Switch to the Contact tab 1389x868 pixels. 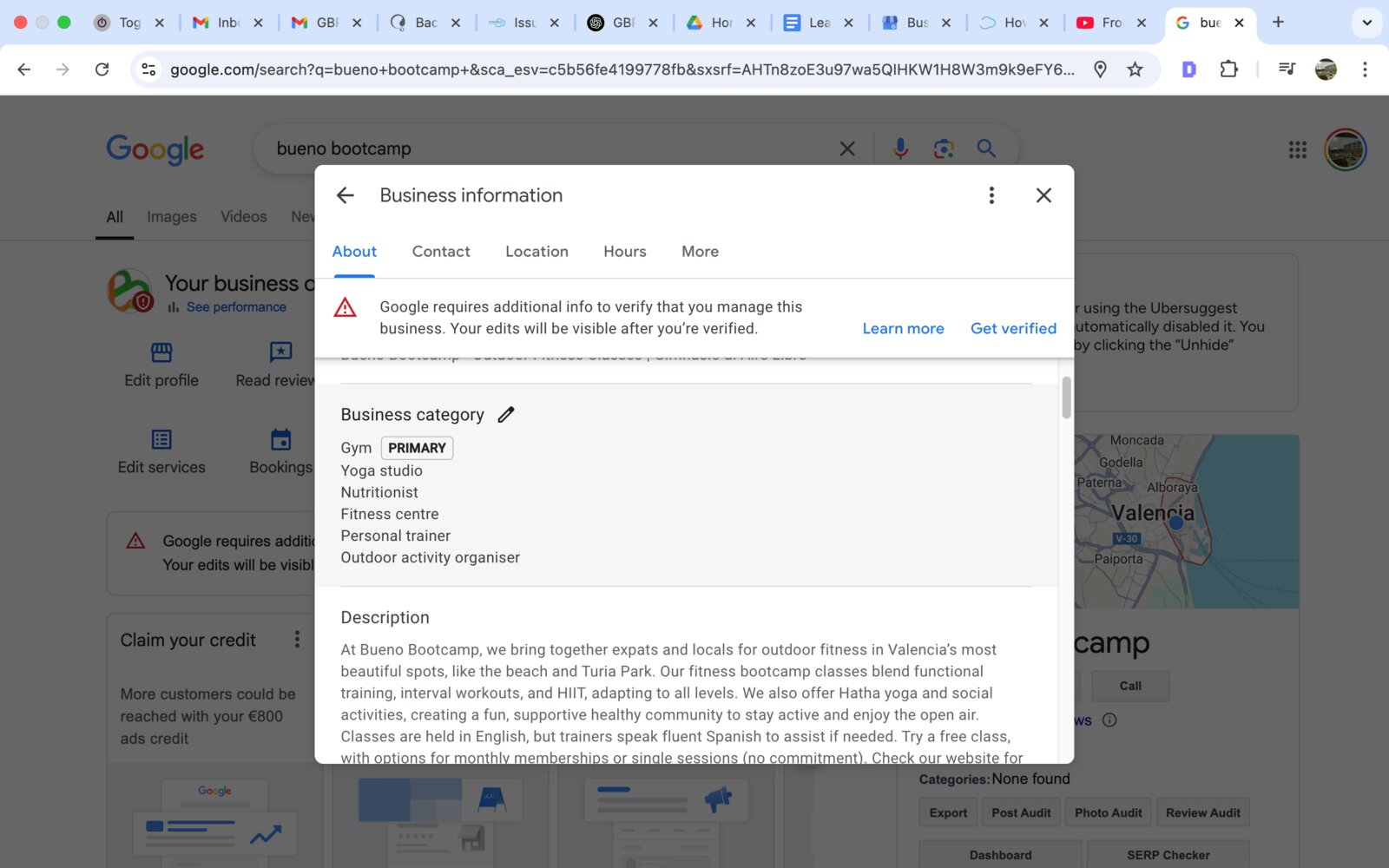[441, 252]
